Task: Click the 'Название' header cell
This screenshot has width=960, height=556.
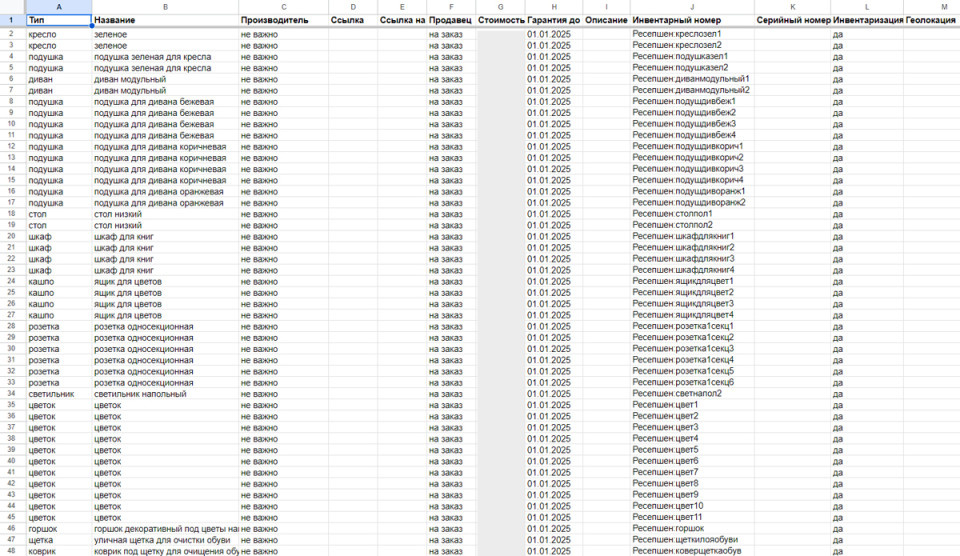Action: tap(165, 20)
